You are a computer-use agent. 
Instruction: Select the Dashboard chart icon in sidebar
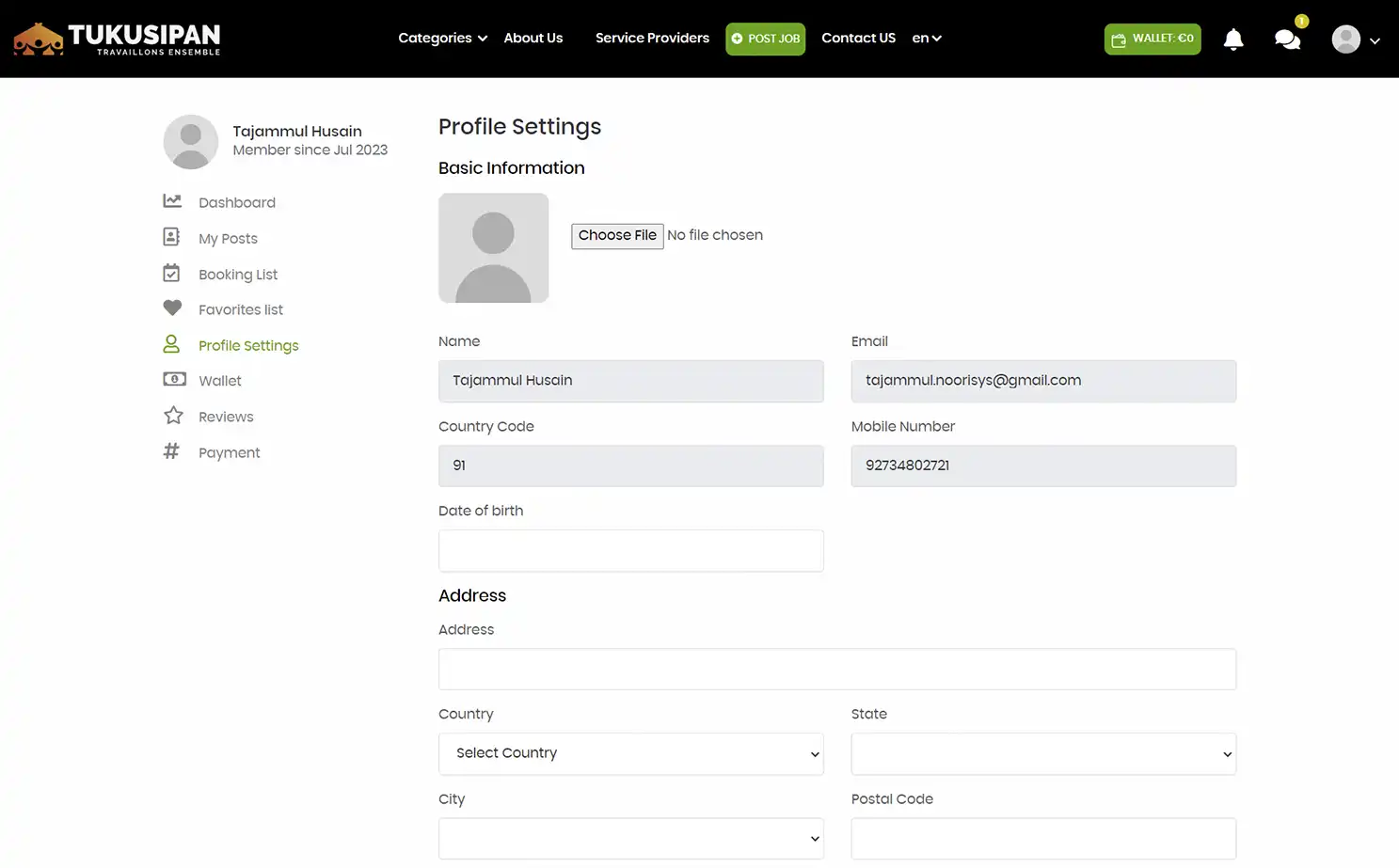[x=172, y=200]
